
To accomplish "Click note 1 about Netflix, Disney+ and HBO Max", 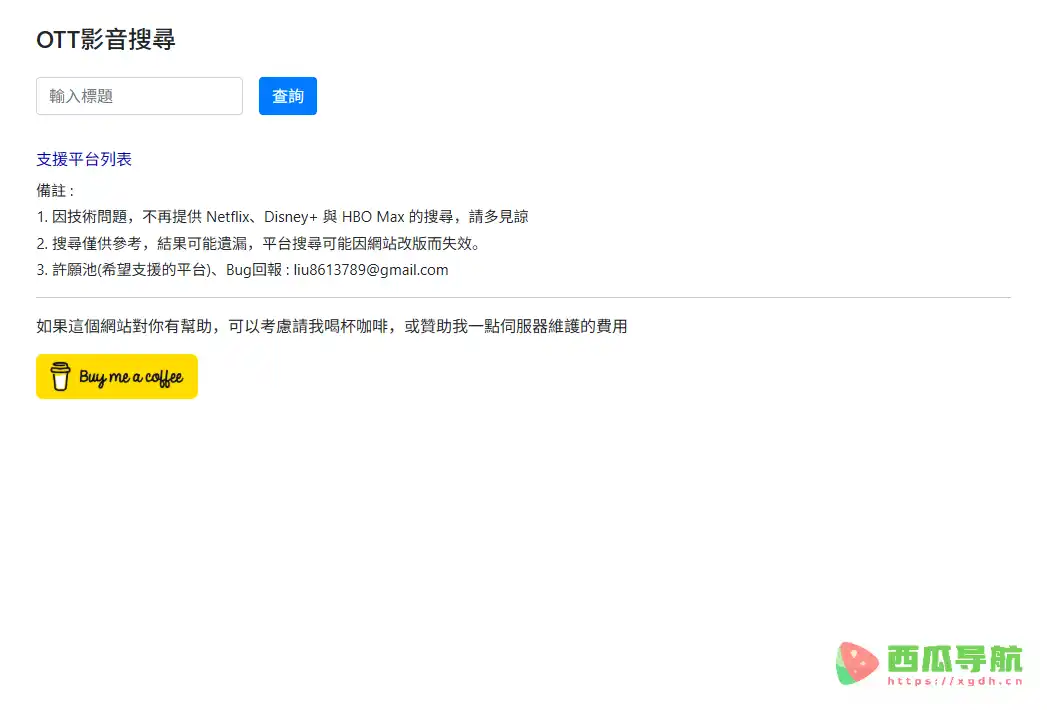I will [x=282, y=216].
